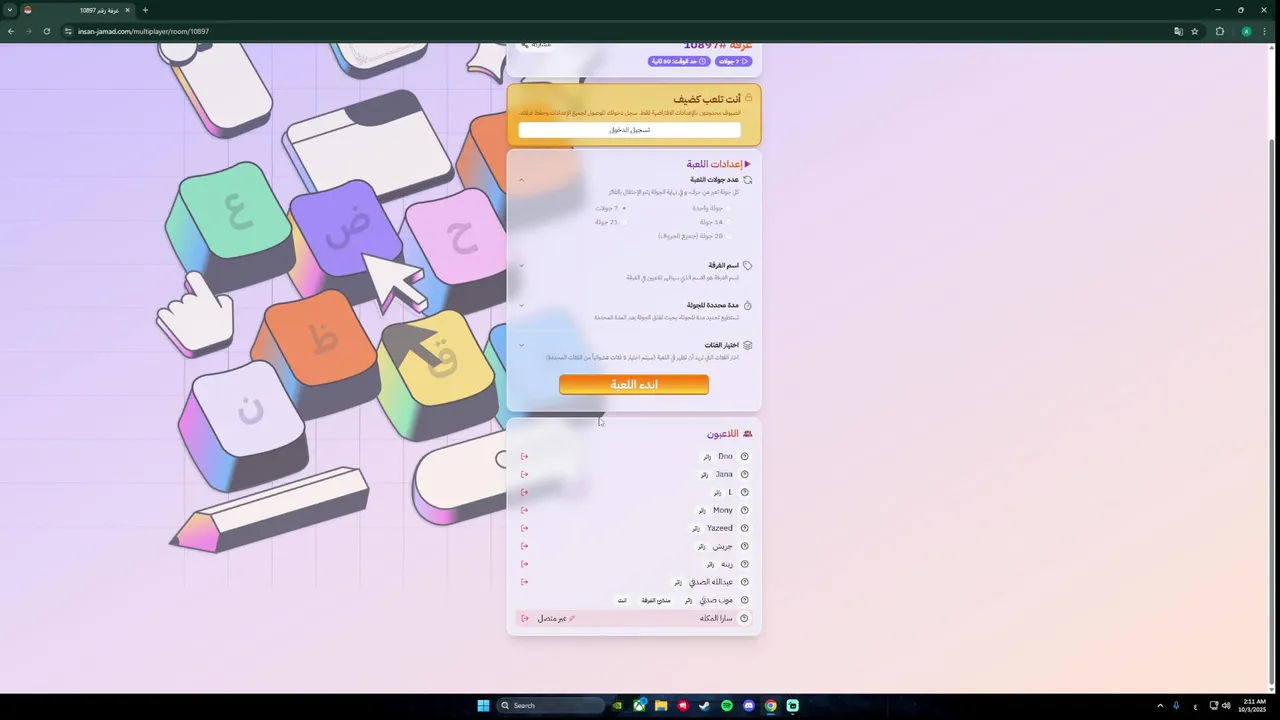Image resolution: width=1280 pixels, height=720 pixels.
Task: Open Google Translate icon in address bar
Action: pos(1178,31)
